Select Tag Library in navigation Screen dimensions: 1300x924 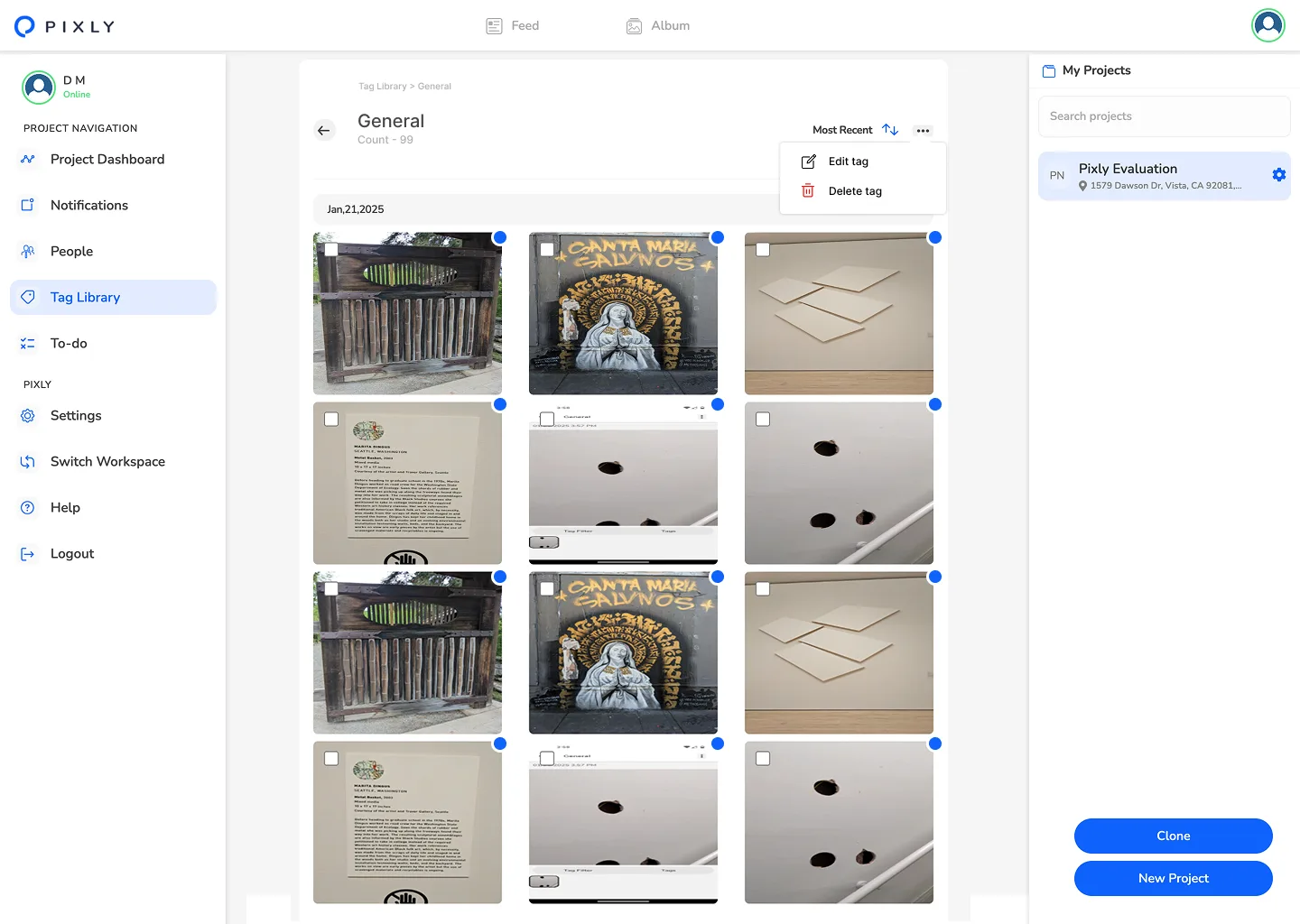[113, 298]
